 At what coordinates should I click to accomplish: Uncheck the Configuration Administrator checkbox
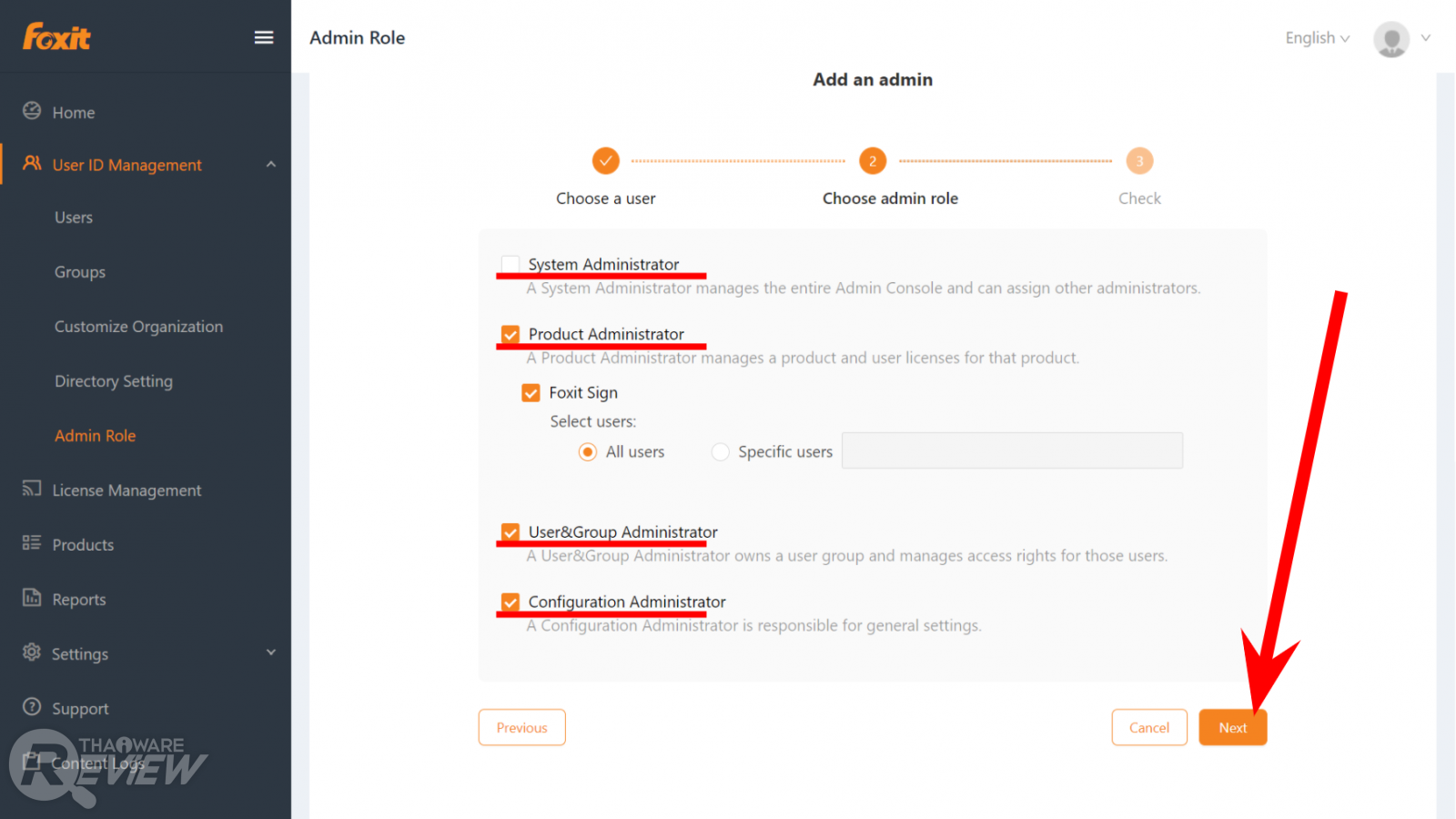coord(511,602)
